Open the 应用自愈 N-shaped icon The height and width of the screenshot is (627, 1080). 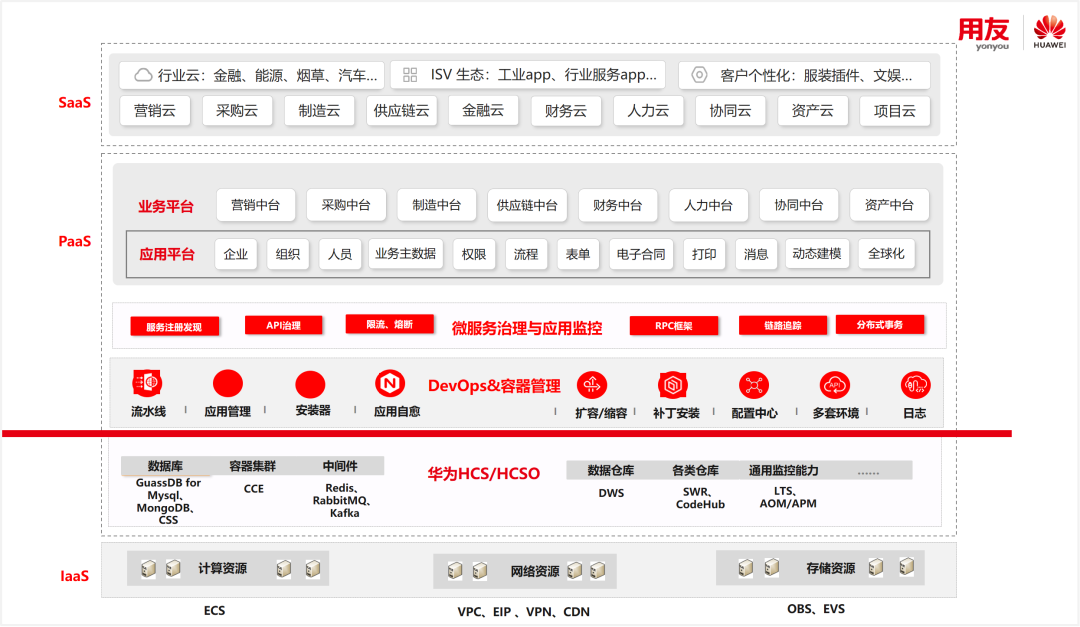click(x=390, y=383)
